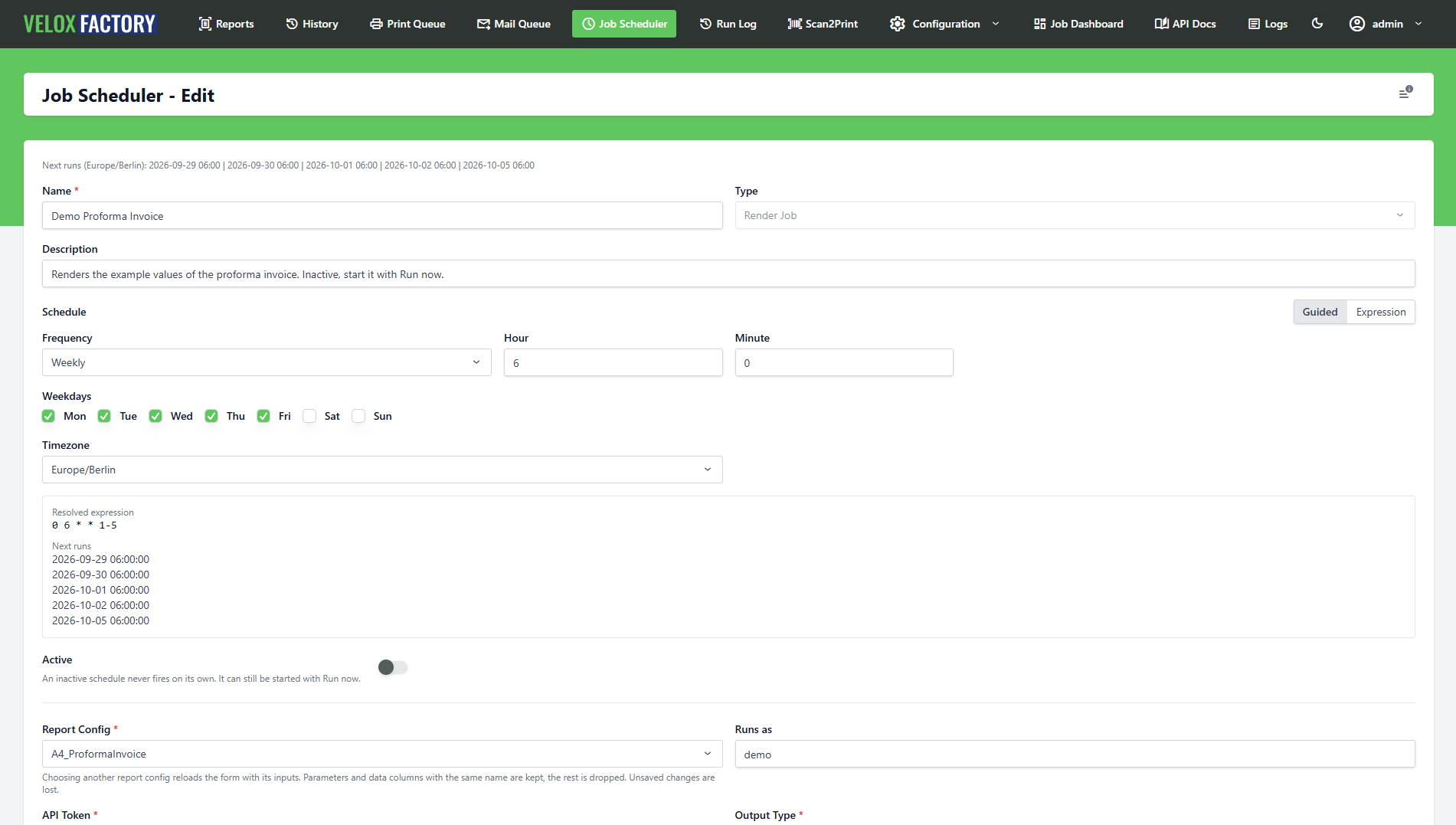This screenshot has width=1456, height=825.
Task: Open the notes icon beside page title
Action: coord(1405,93)
